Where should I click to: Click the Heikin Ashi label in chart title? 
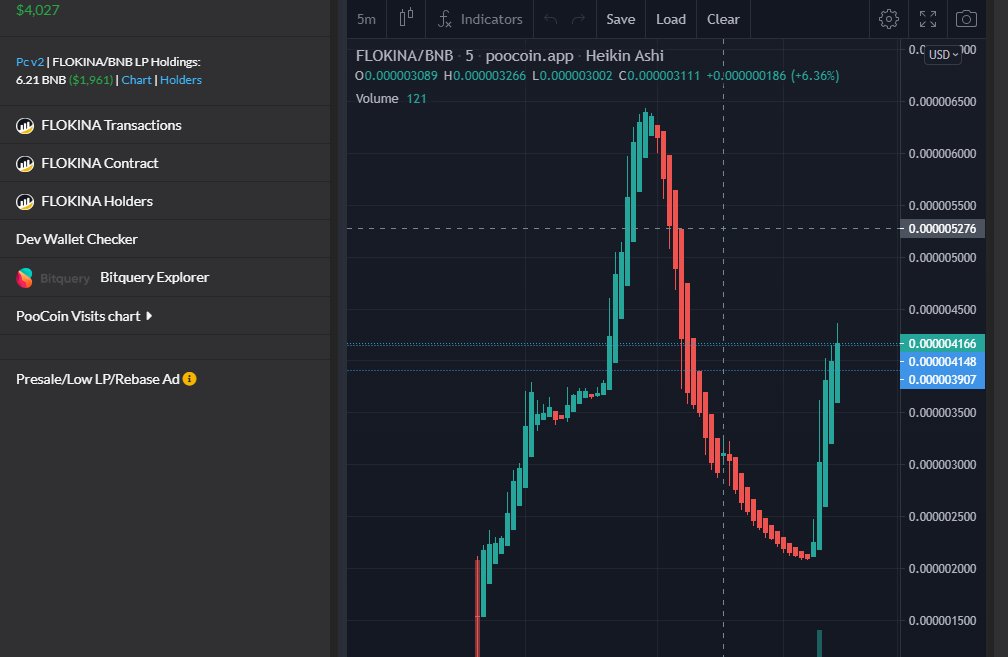624,56
